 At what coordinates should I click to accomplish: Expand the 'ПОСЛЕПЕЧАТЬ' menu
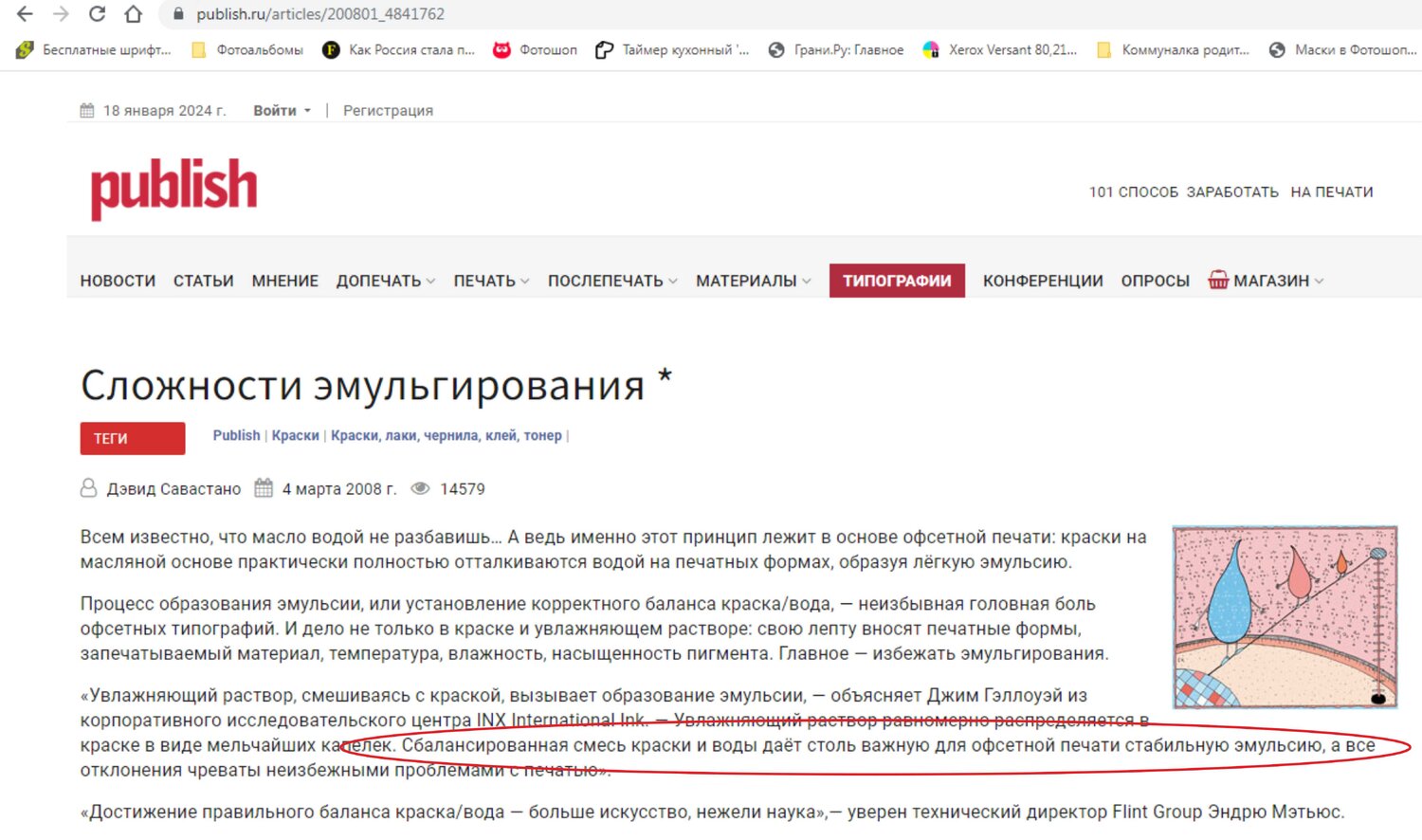tap(612, 282)
